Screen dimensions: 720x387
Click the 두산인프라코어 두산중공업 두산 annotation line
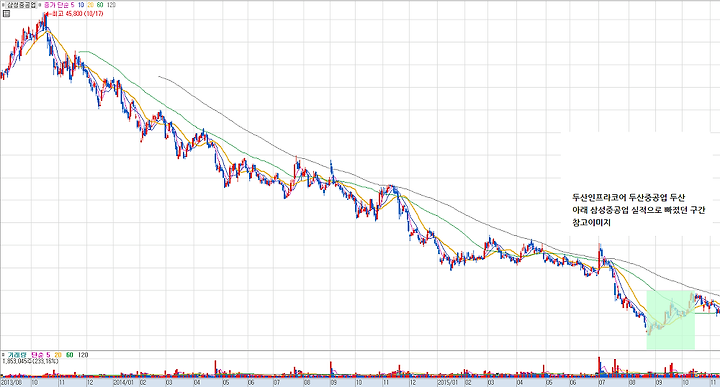tap(628, 198)
